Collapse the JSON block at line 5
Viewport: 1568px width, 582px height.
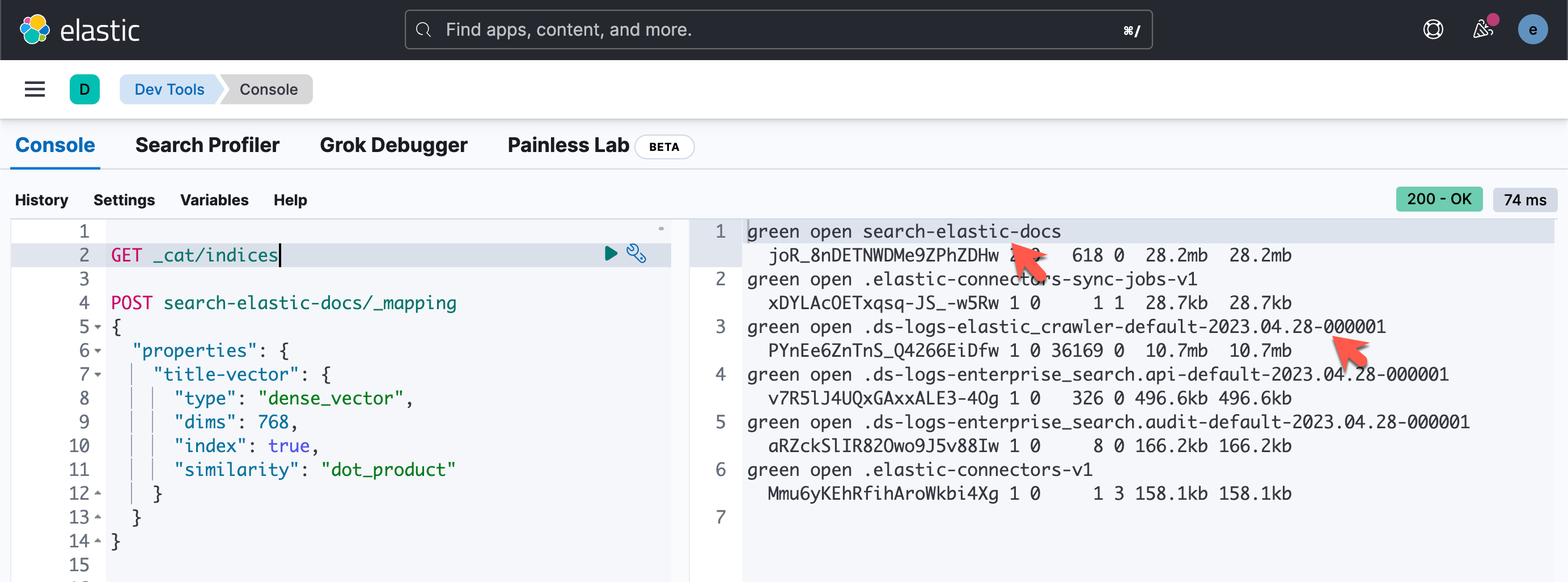(98, 327)
